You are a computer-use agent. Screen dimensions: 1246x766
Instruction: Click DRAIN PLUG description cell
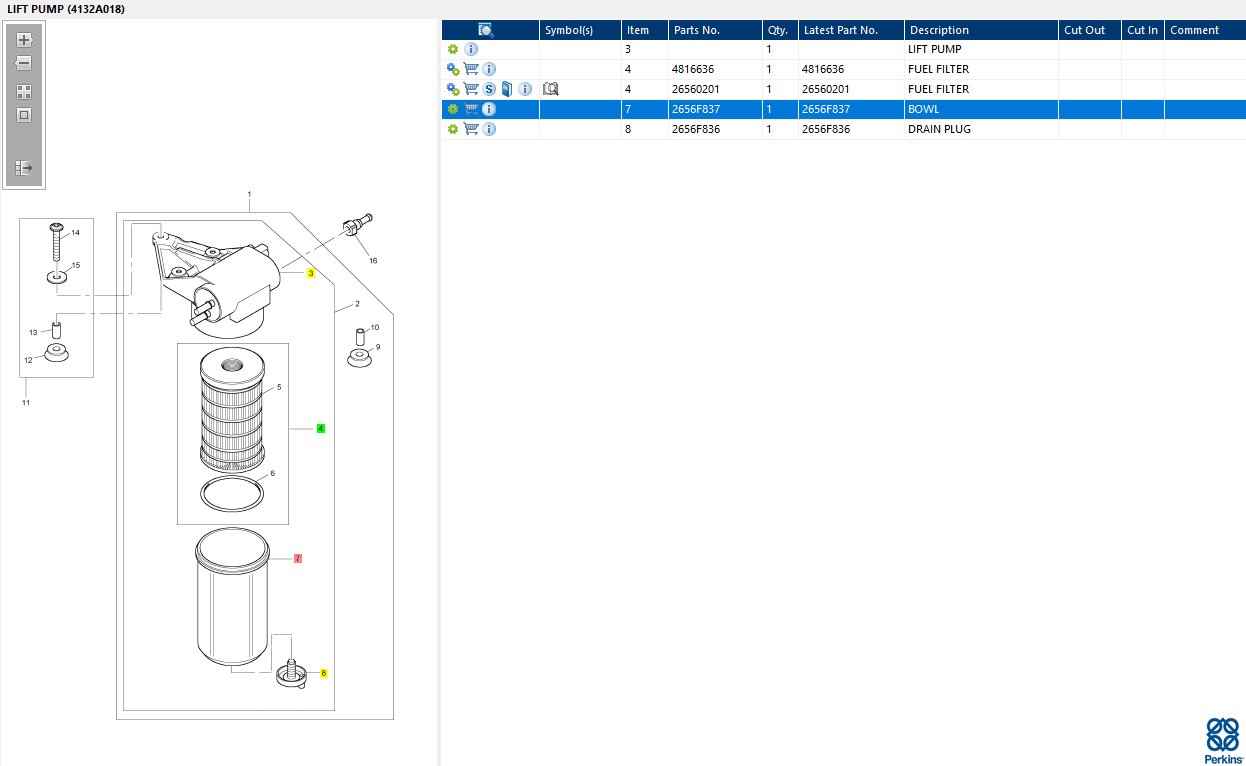coord(981,129)
